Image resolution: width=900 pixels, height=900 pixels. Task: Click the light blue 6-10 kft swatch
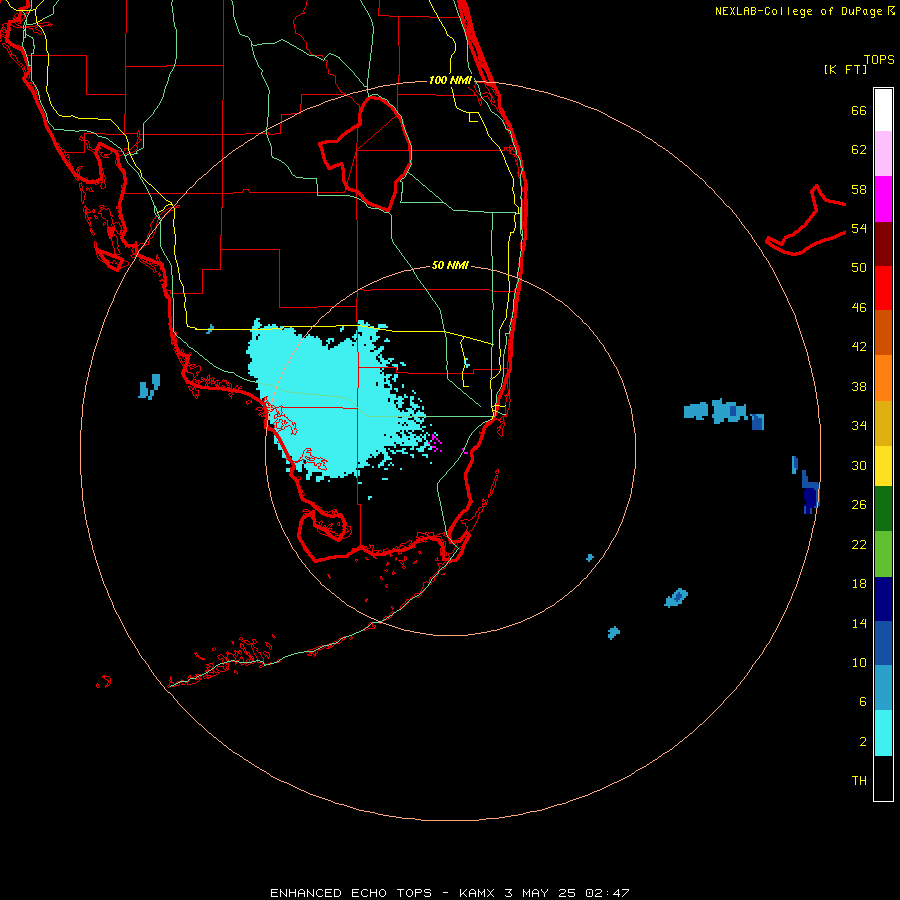883,688
